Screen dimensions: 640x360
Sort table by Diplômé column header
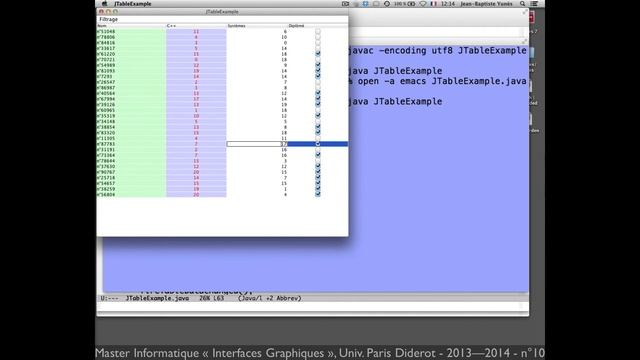coord(318,26)
